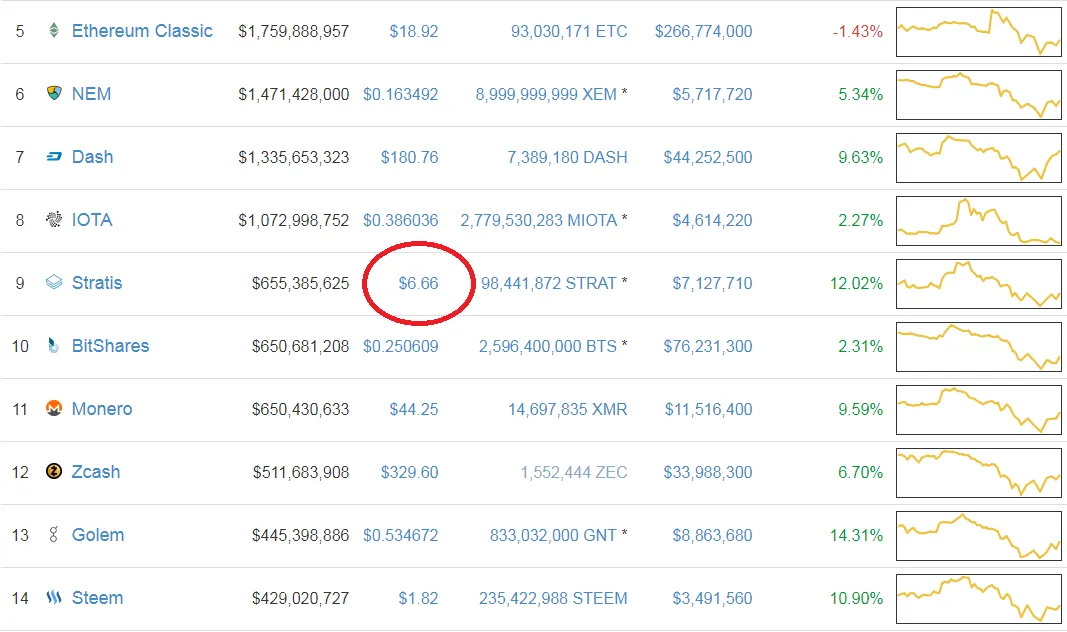
Task: Click Steem price $1.82
Action: point(418,598)
